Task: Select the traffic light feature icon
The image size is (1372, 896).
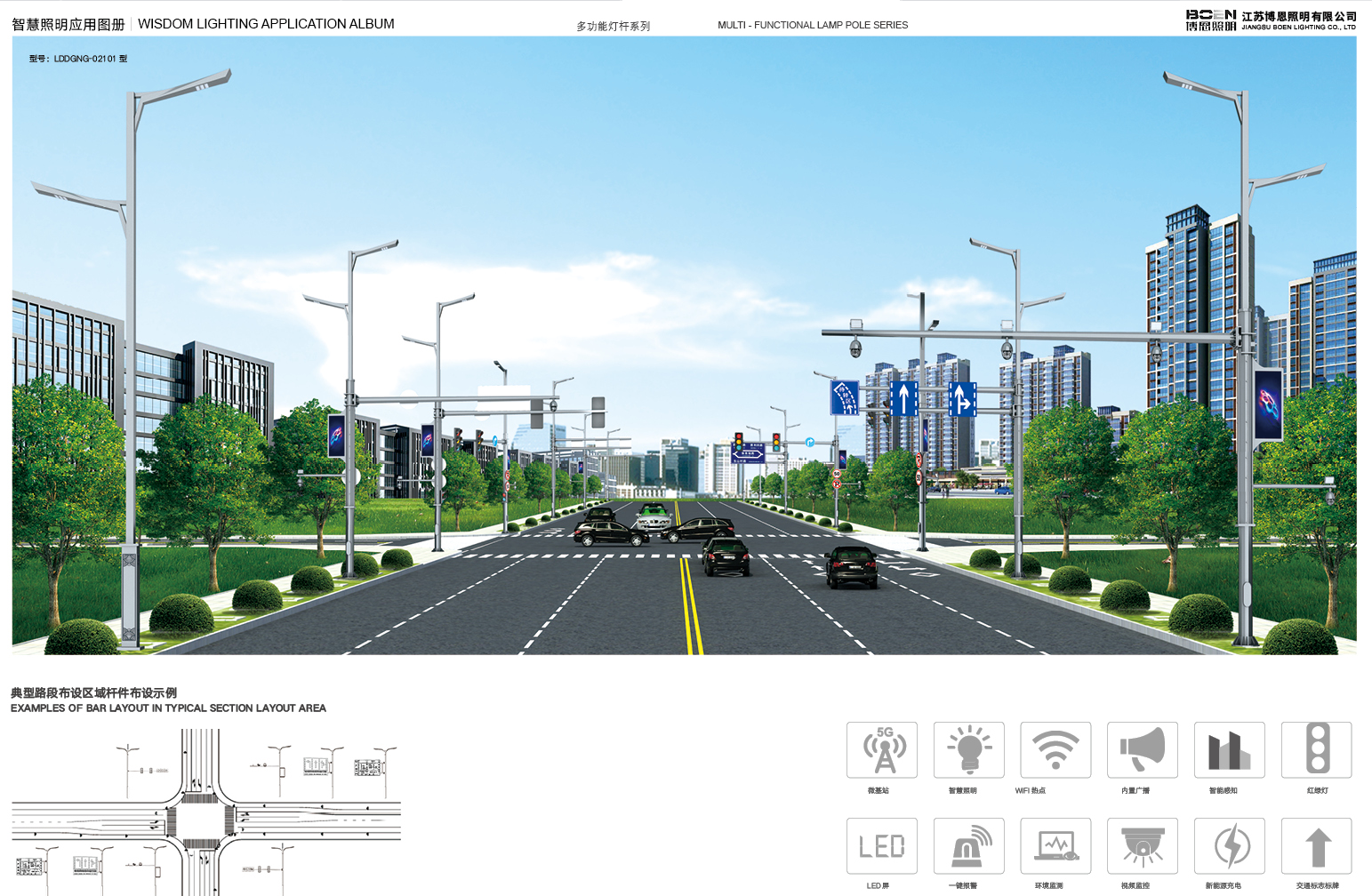Action: point(1316,750)
